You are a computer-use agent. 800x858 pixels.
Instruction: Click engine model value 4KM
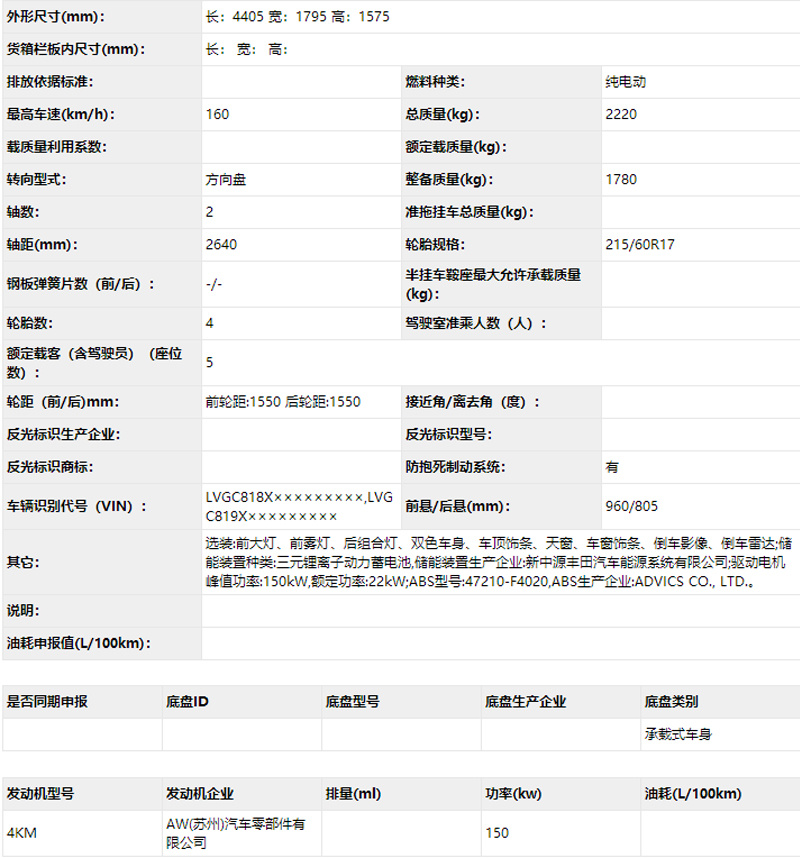click(21, 833)
